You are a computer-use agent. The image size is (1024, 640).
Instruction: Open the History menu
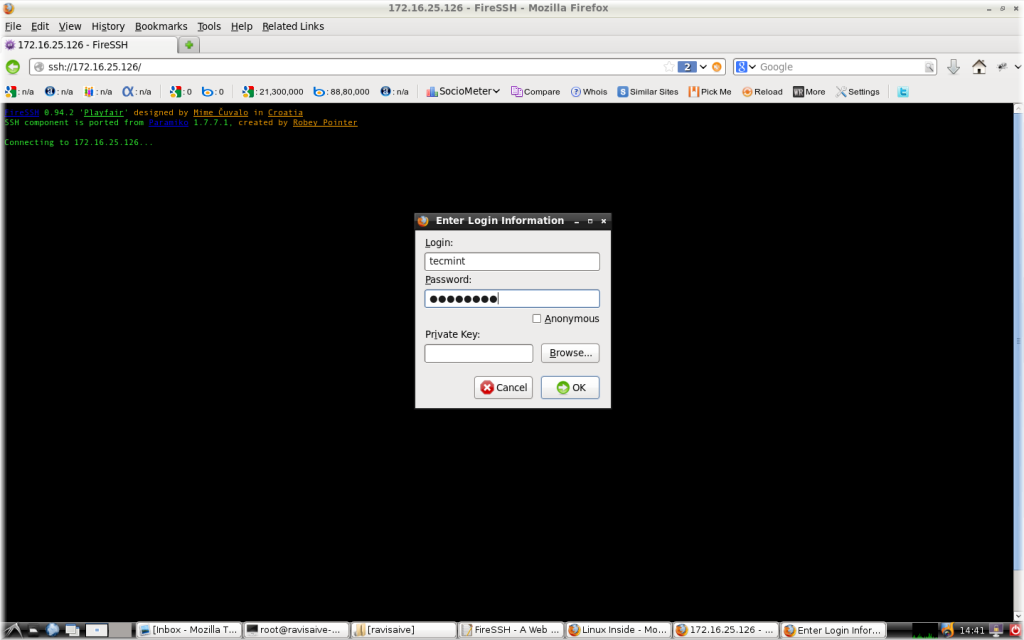(108, 26)
